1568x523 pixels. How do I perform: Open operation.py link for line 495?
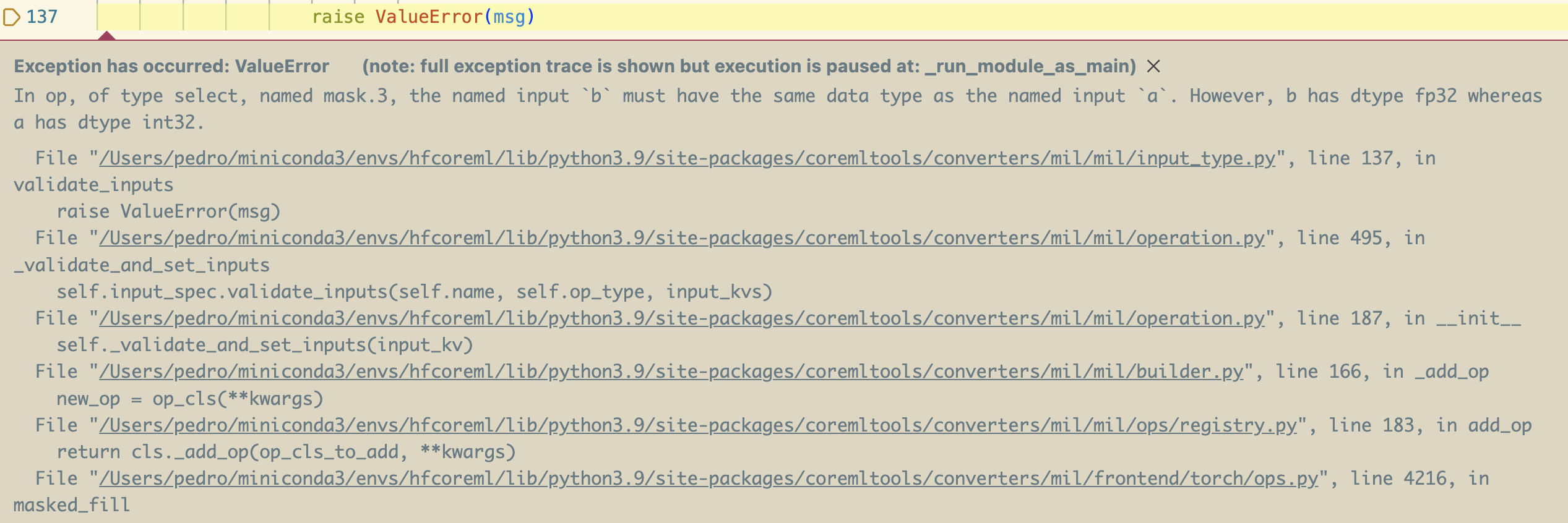click(681, 238)
